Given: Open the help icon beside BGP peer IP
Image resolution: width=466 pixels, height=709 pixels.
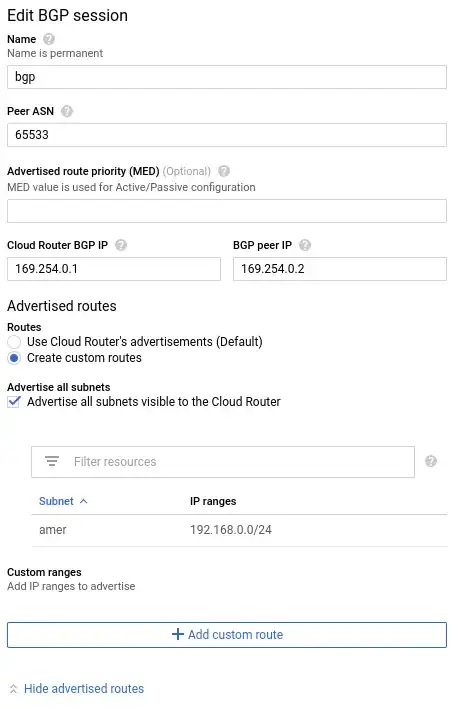Looking at the screenshot, I should (x=305, y=245).
